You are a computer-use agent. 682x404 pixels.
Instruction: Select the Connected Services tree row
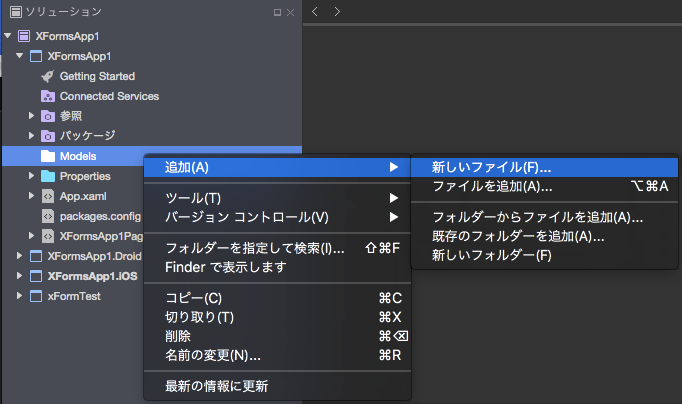click(x=152, y=96)
